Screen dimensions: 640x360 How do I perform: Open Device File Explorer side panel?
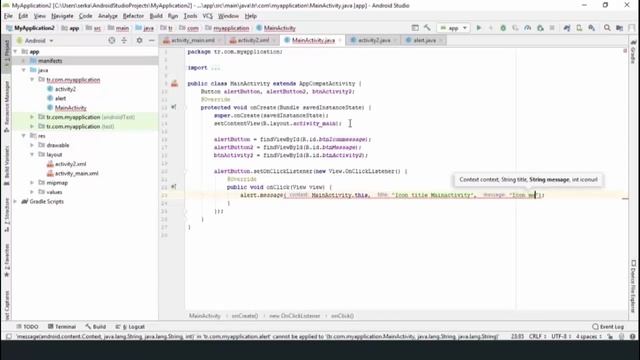pos(633,286)
